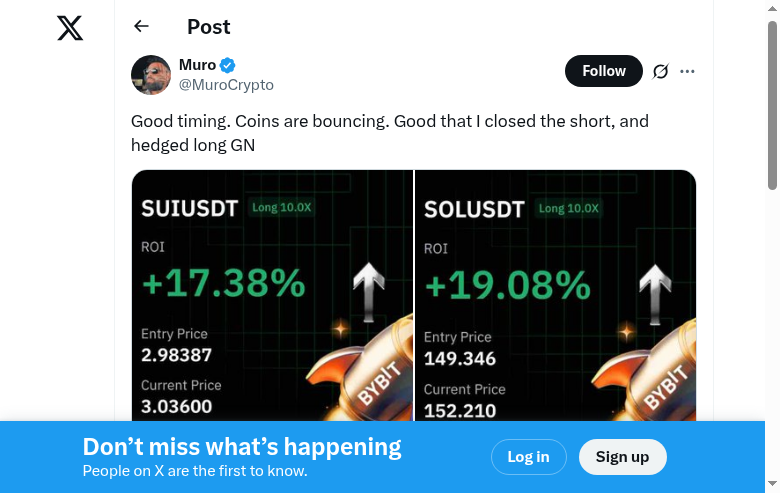Viewport: 780px width, 493px height.
Task: Open the SUIUSDT trade image
Action: click(x=272, y=300)
